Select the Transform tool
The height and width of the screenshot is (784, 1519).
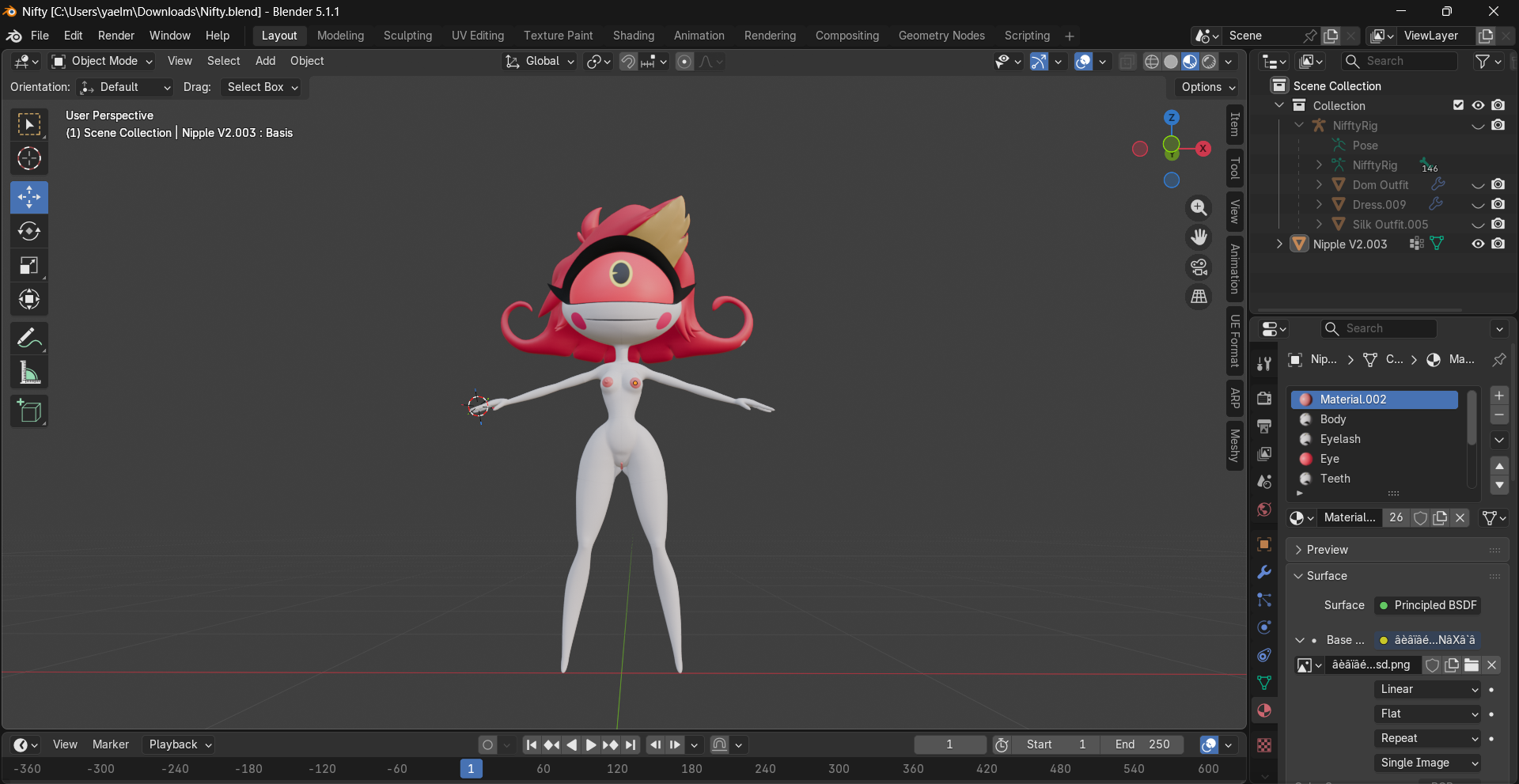coord(29,299)
